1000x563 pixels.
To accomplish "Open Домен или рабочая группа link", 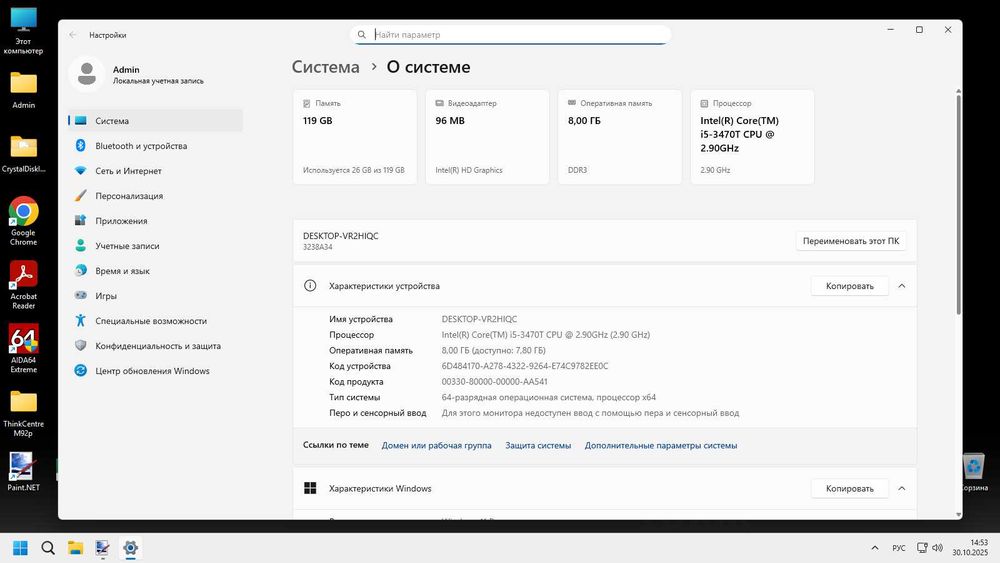I will coord(436,446).
